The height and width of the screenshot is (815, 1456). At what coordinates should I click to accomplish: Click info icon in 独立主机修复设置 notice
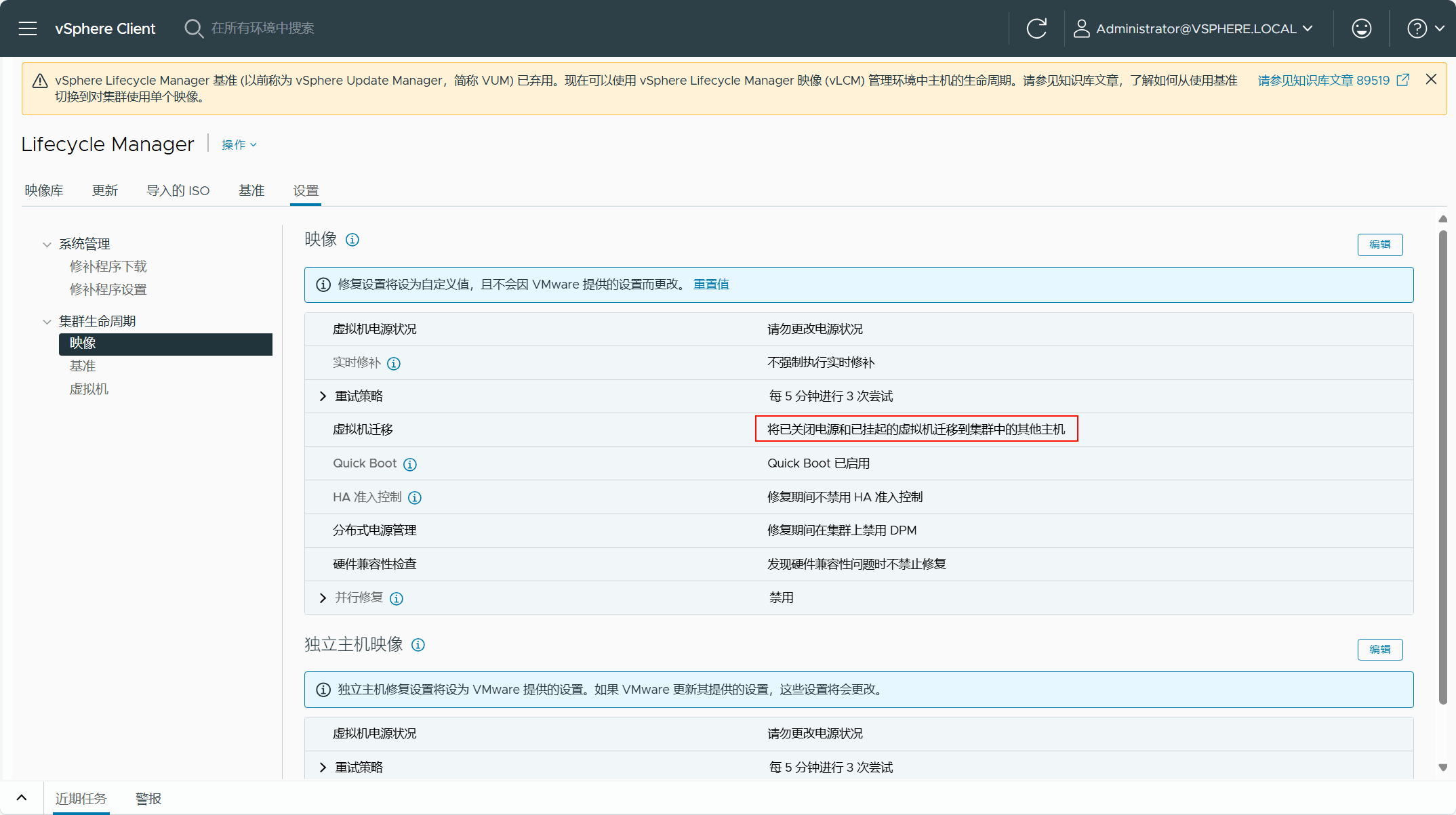pos(323,690)
